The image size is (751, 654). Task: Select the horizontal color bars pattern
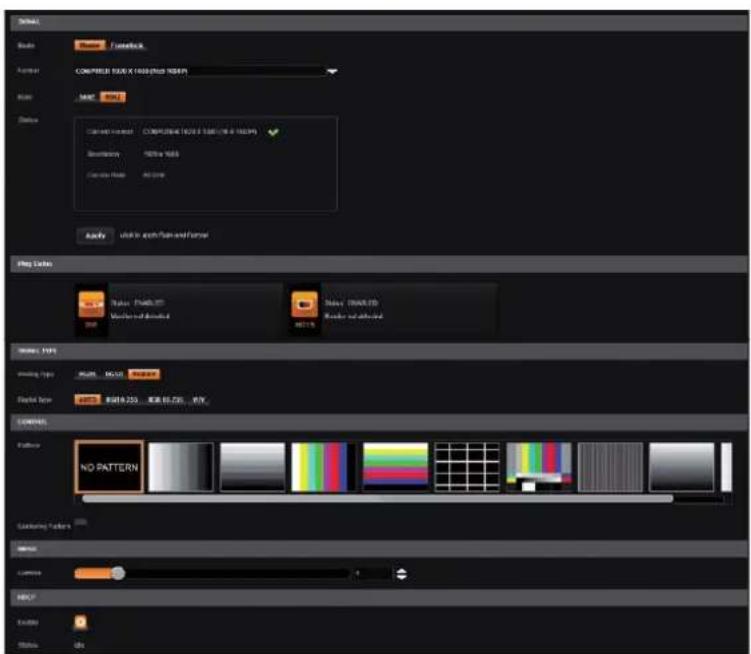[395, 467]
